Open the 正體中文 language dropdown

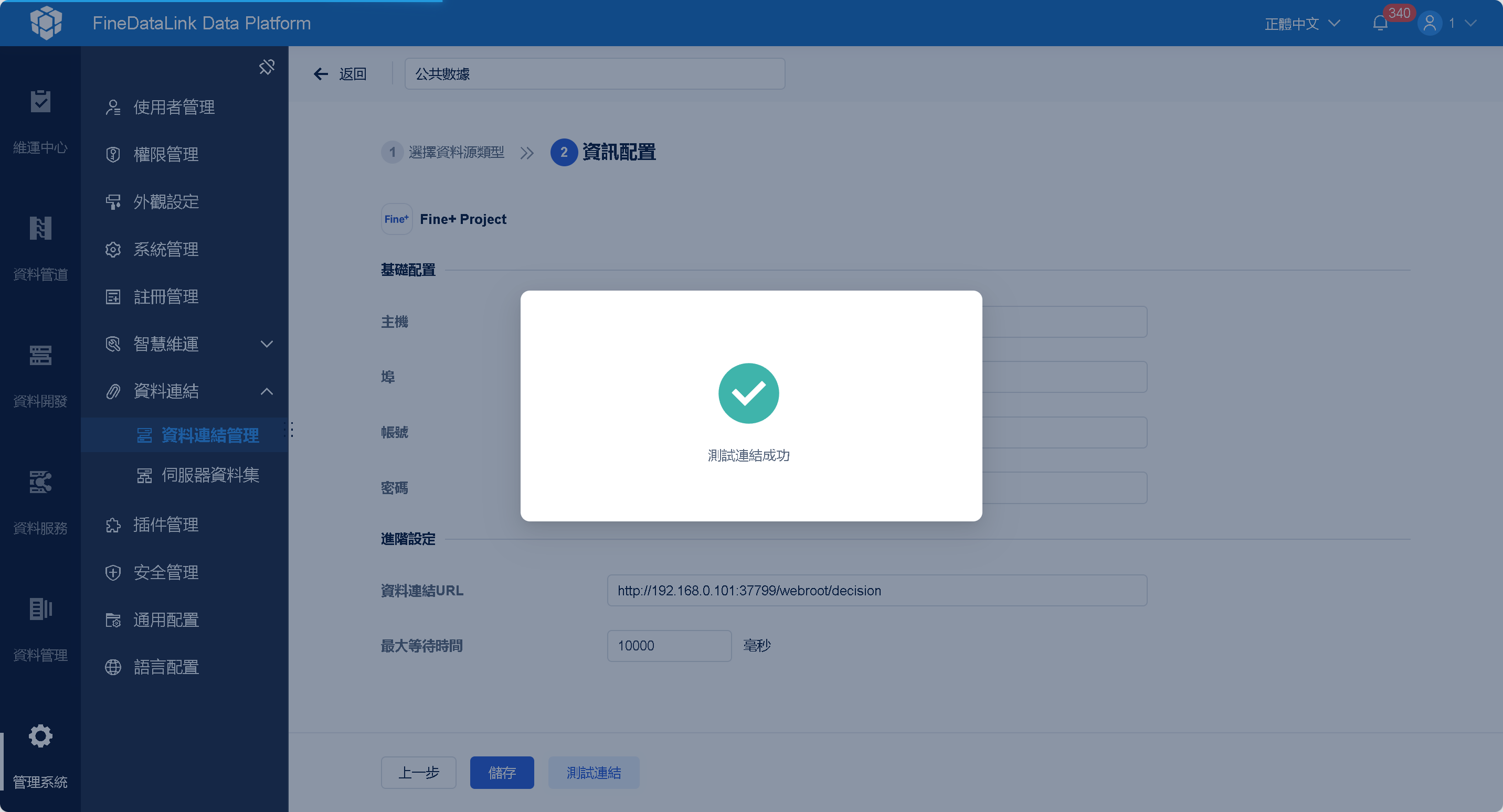click(x=1301, y=23)
